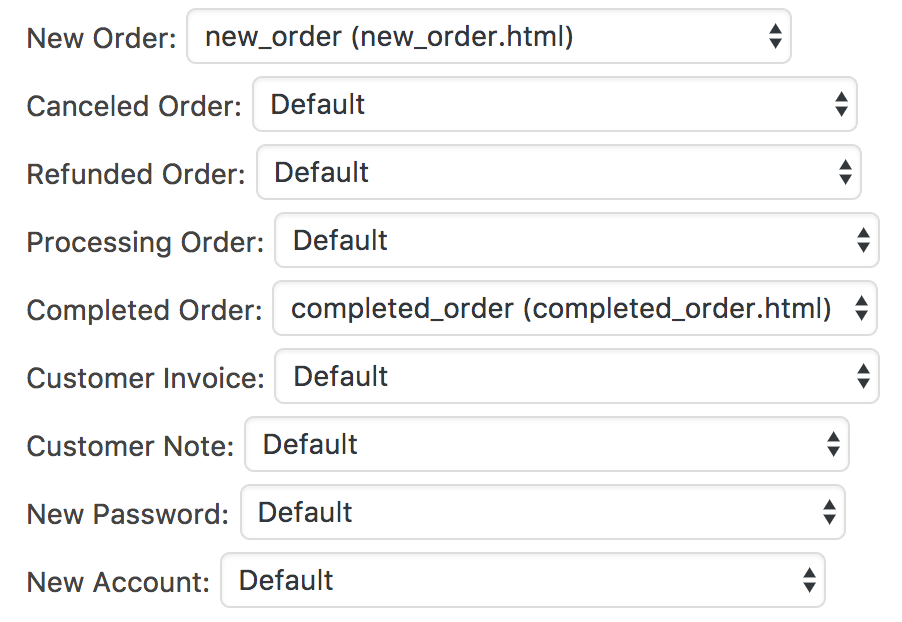The height and width of the screenshot is (622, 902).
Task: Click the up-down arrows on Customer Note select
Action: (x=833, y=445)
